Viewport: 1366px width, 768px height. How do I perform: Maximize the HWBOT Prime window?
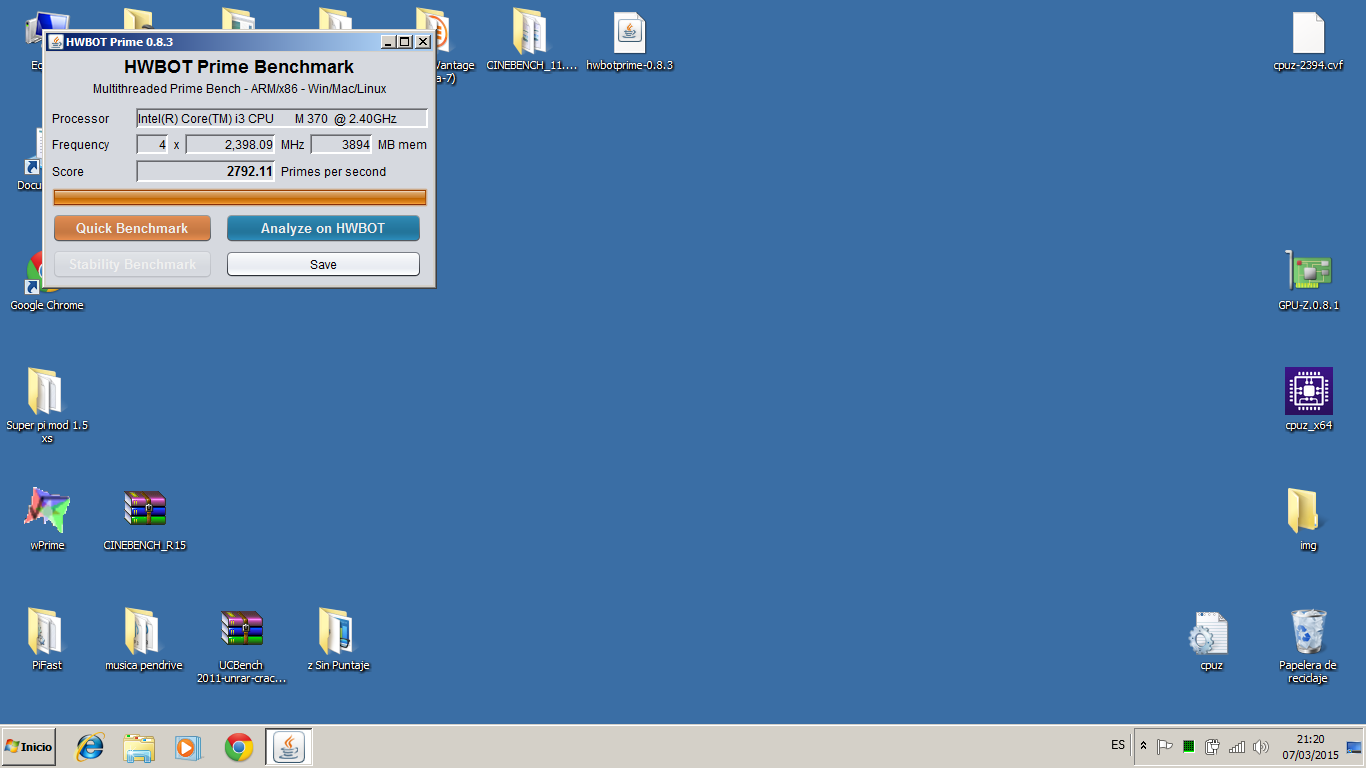[x=404, y=41]
